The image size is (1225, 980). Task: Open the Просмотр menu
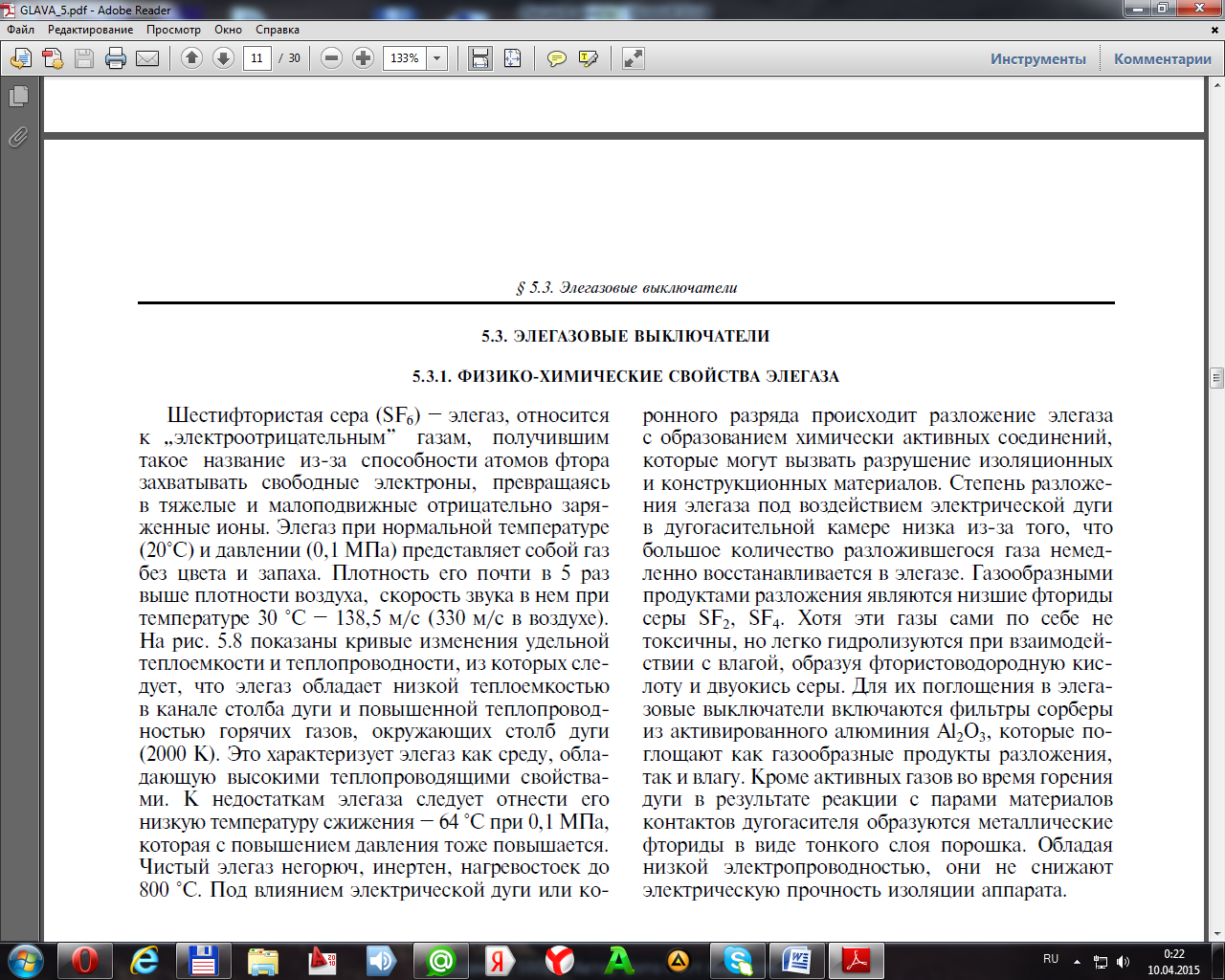pyautogui.click(x=173, y=30)
